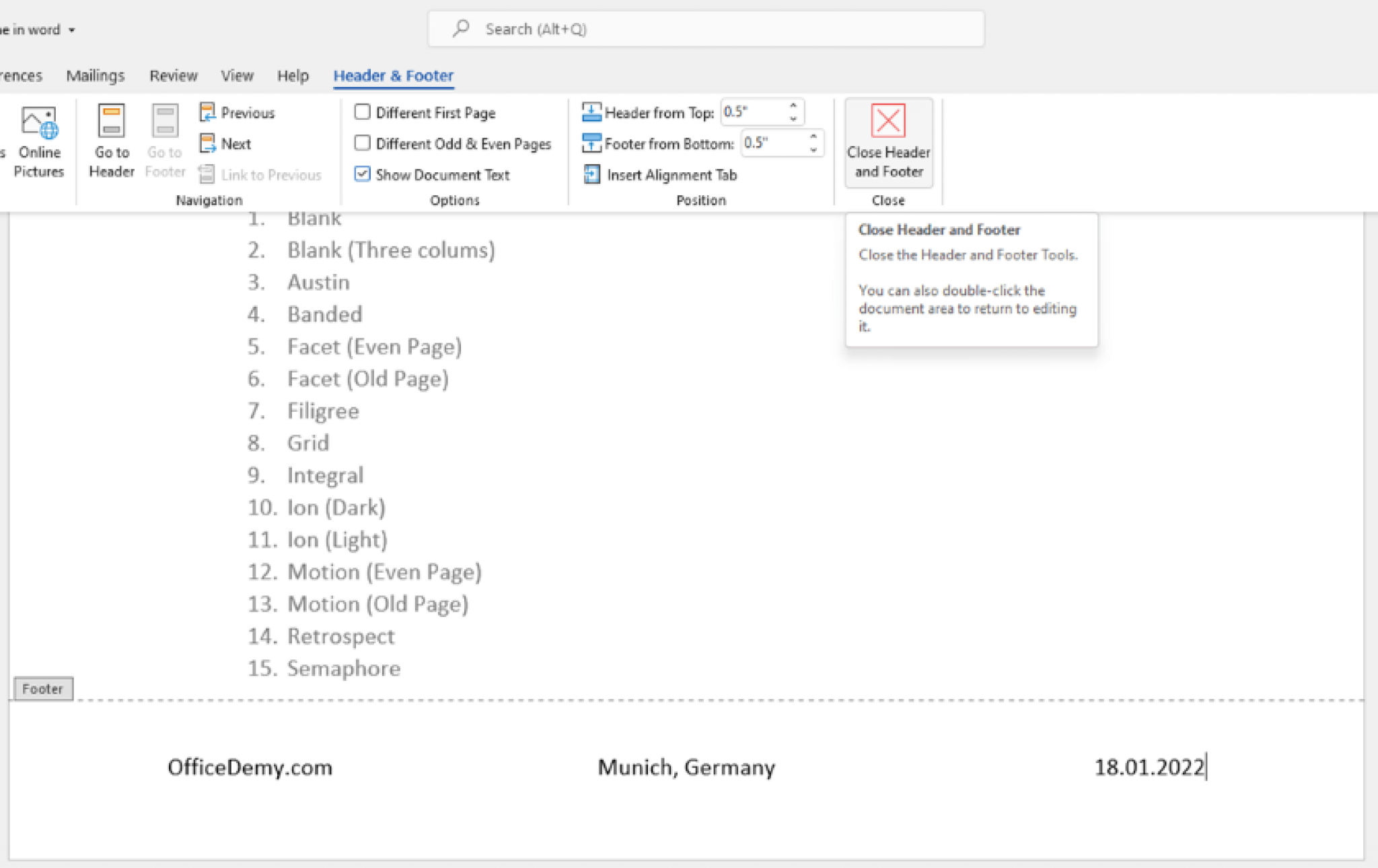This screenshot has height=868, width=1378.
Task: Click Go to Header icon
Action: [x=112, y=122]
